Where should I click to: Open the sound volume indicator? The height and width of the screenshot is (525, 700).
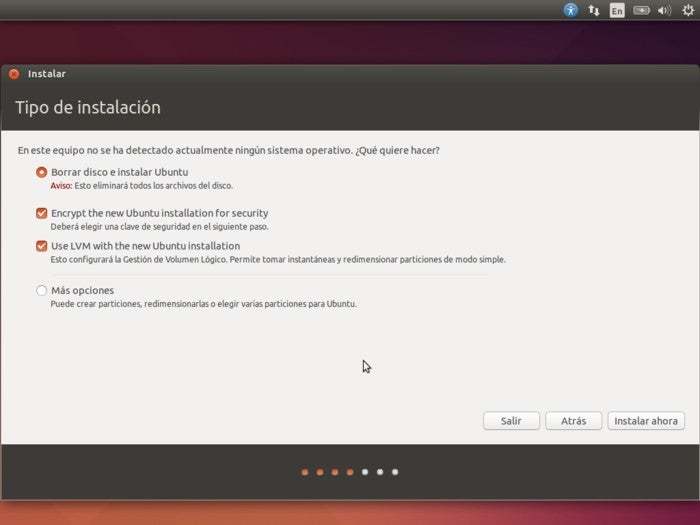tap(664, 10)
